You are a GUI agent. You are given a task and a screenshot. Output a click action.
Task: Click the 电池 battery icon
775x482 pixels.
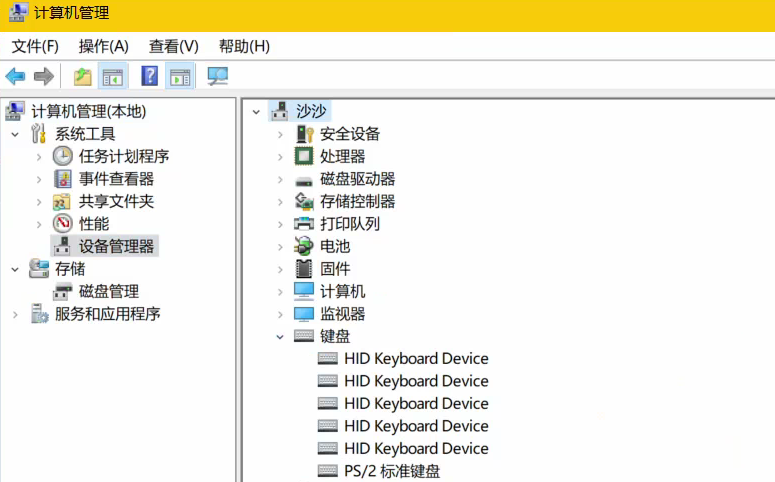303,246
